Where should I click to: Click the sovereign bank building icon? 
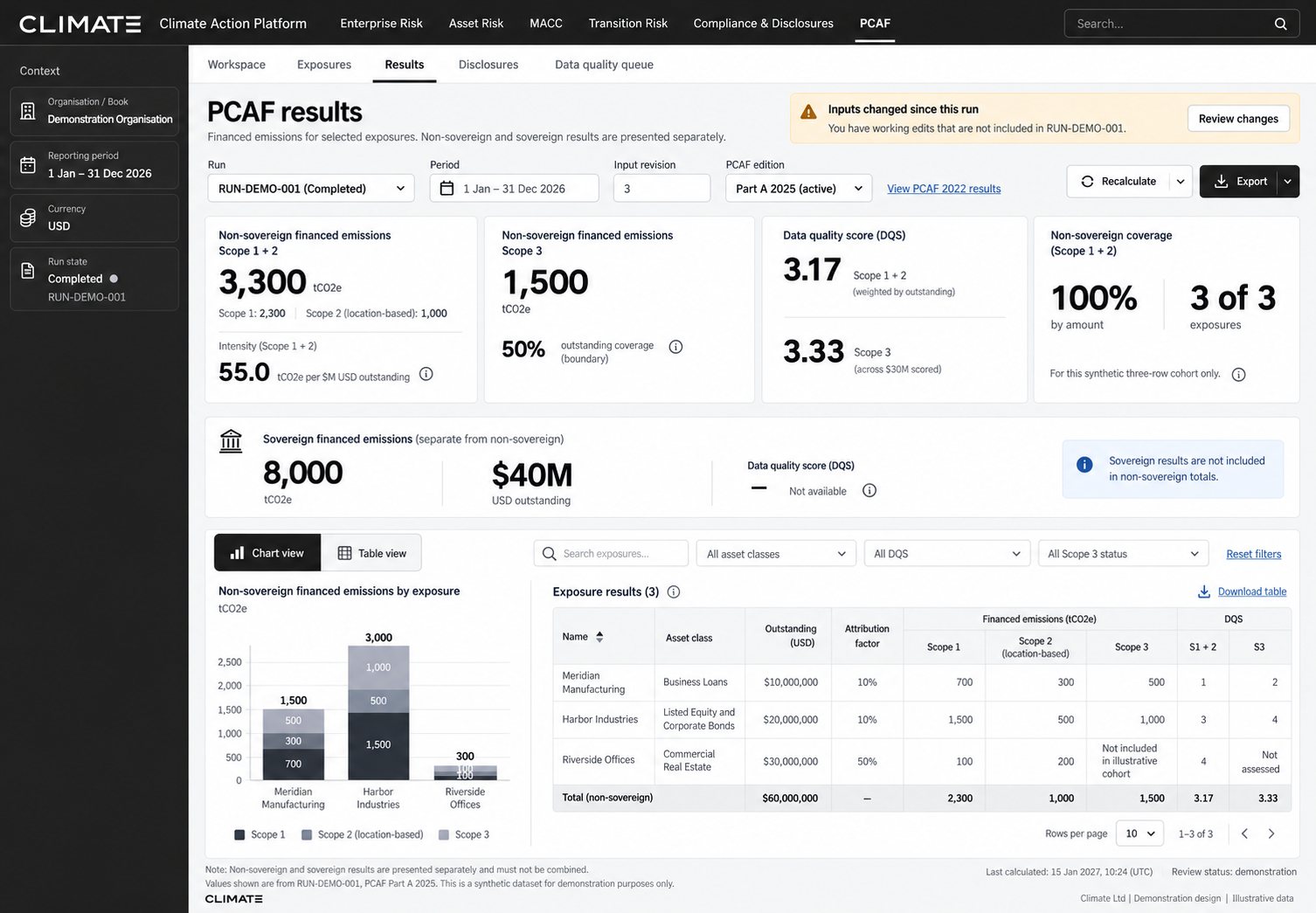click(x=231, y=441)
